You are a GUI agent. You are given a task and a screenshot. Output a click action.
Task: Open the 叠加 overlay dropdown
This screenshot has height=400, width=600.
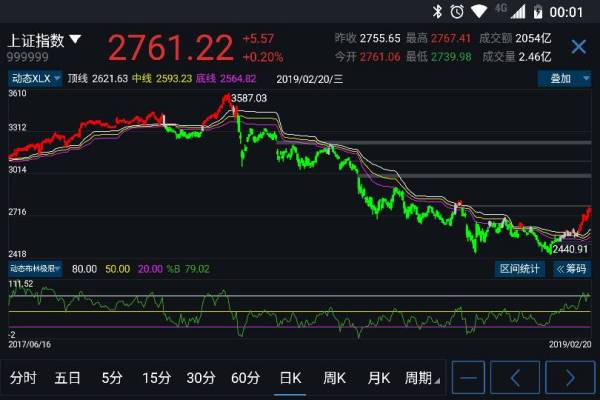point(564,79)
